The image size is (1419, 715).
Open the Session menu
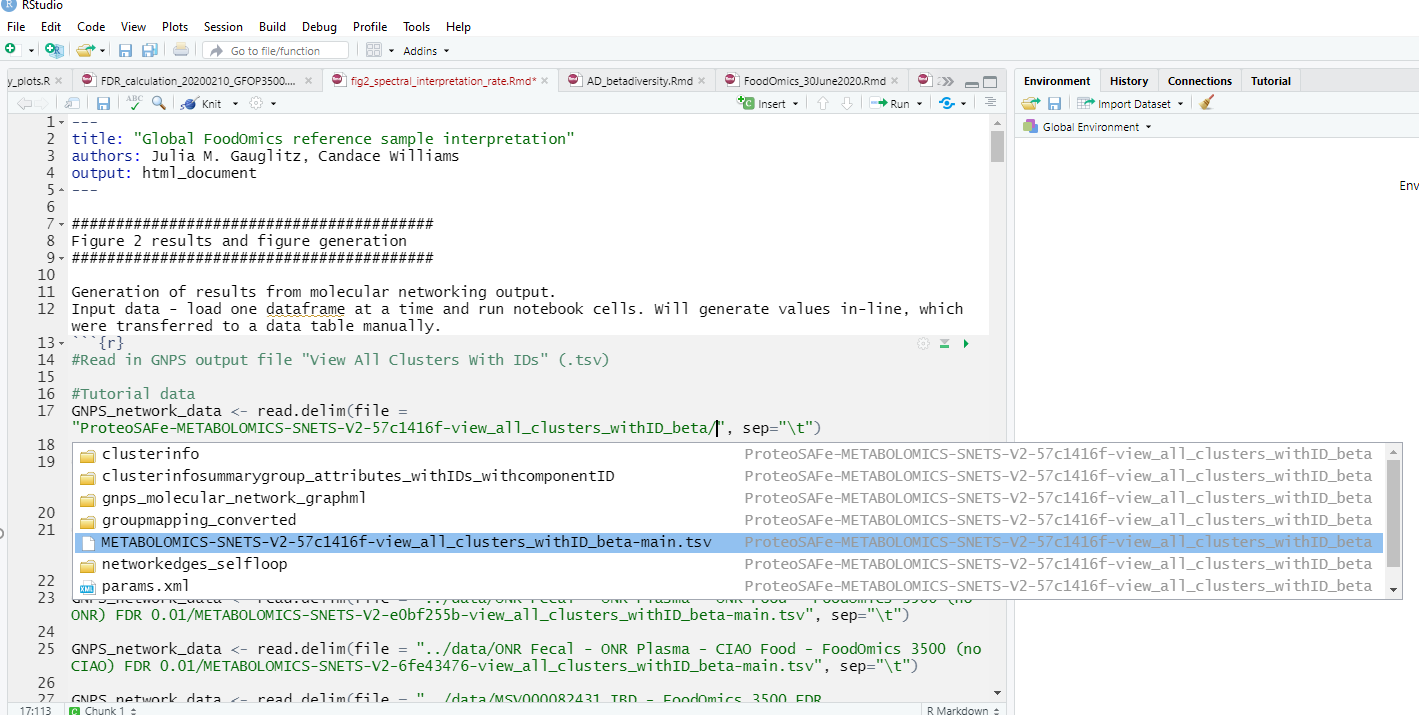tap(223, 27)
